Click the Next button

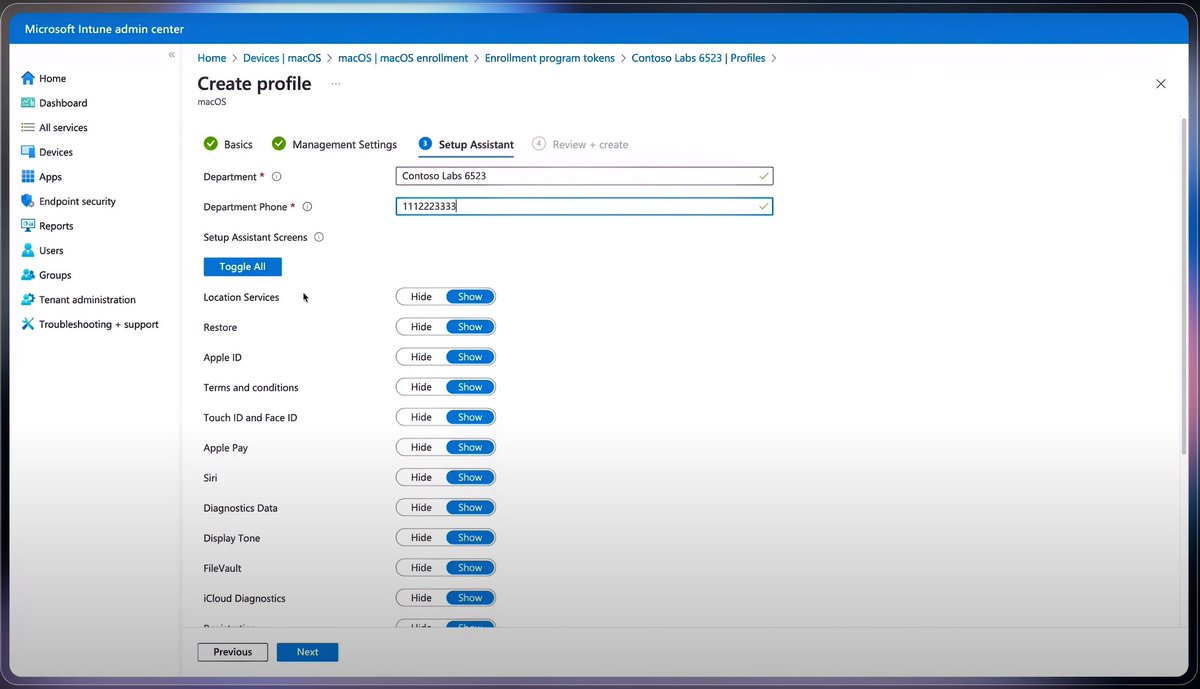coord(308,652)
